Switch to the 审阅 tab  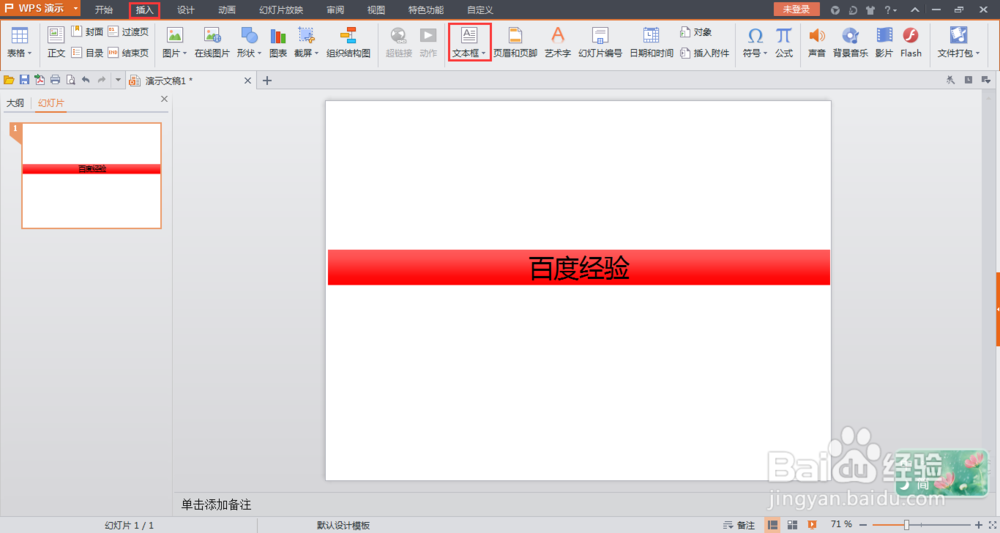[x=335, y=10]
